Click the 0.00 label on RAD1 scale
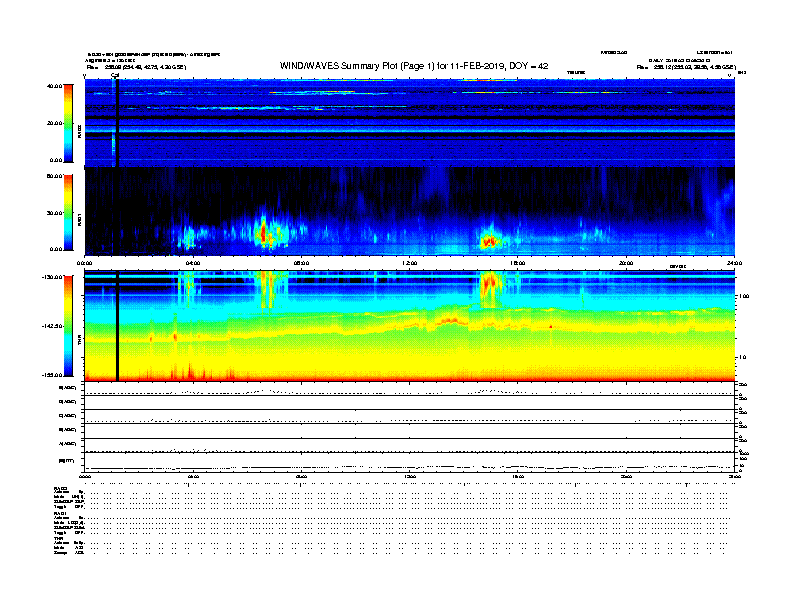The height and width of the screenshot is (612, 792). pos(56,249)
